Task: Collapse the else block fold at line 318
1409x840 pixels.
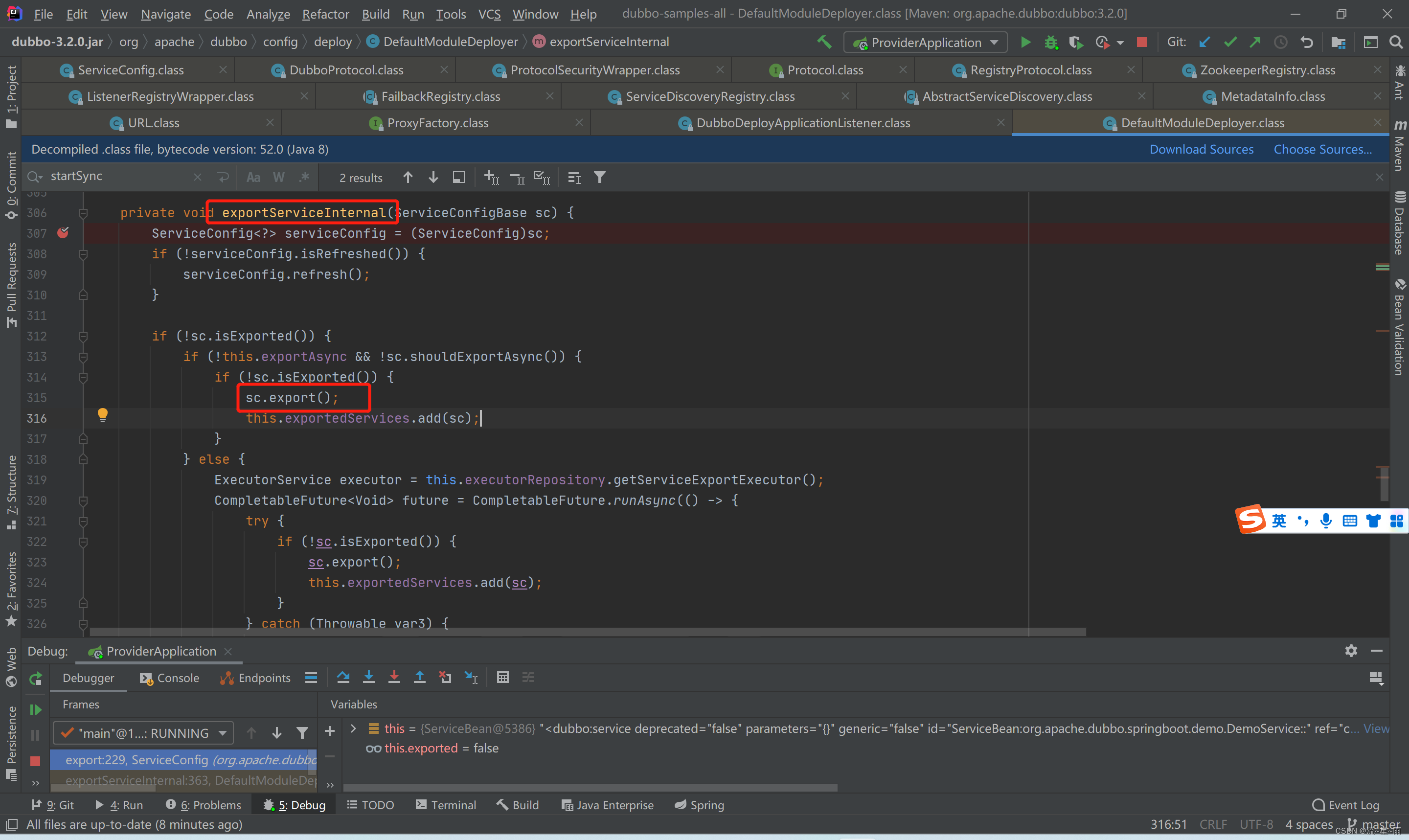Action: click(83, 459)
